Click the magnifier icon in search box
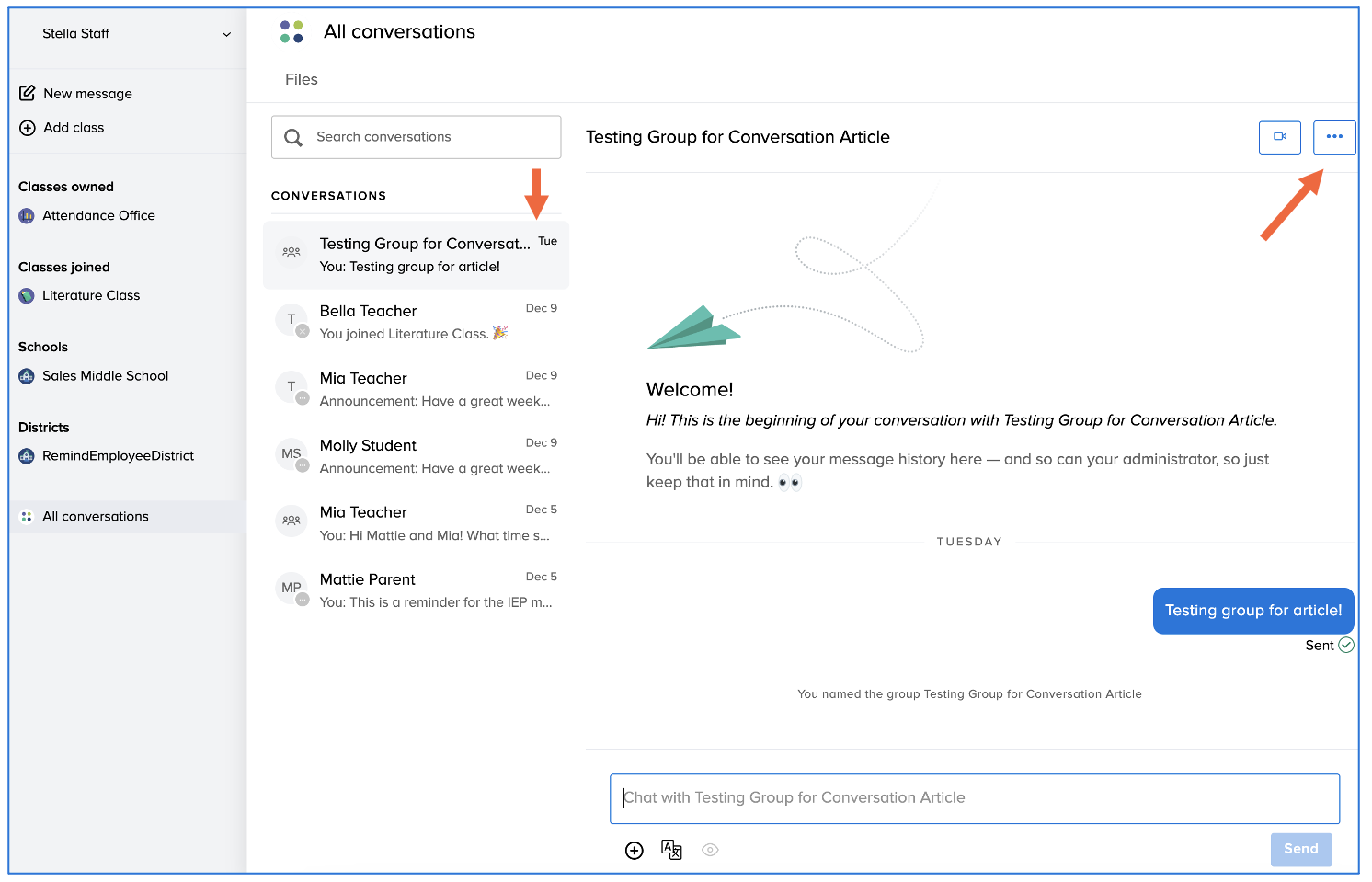The height and width of the screenshot is (882, 1372). click(293, 137)
